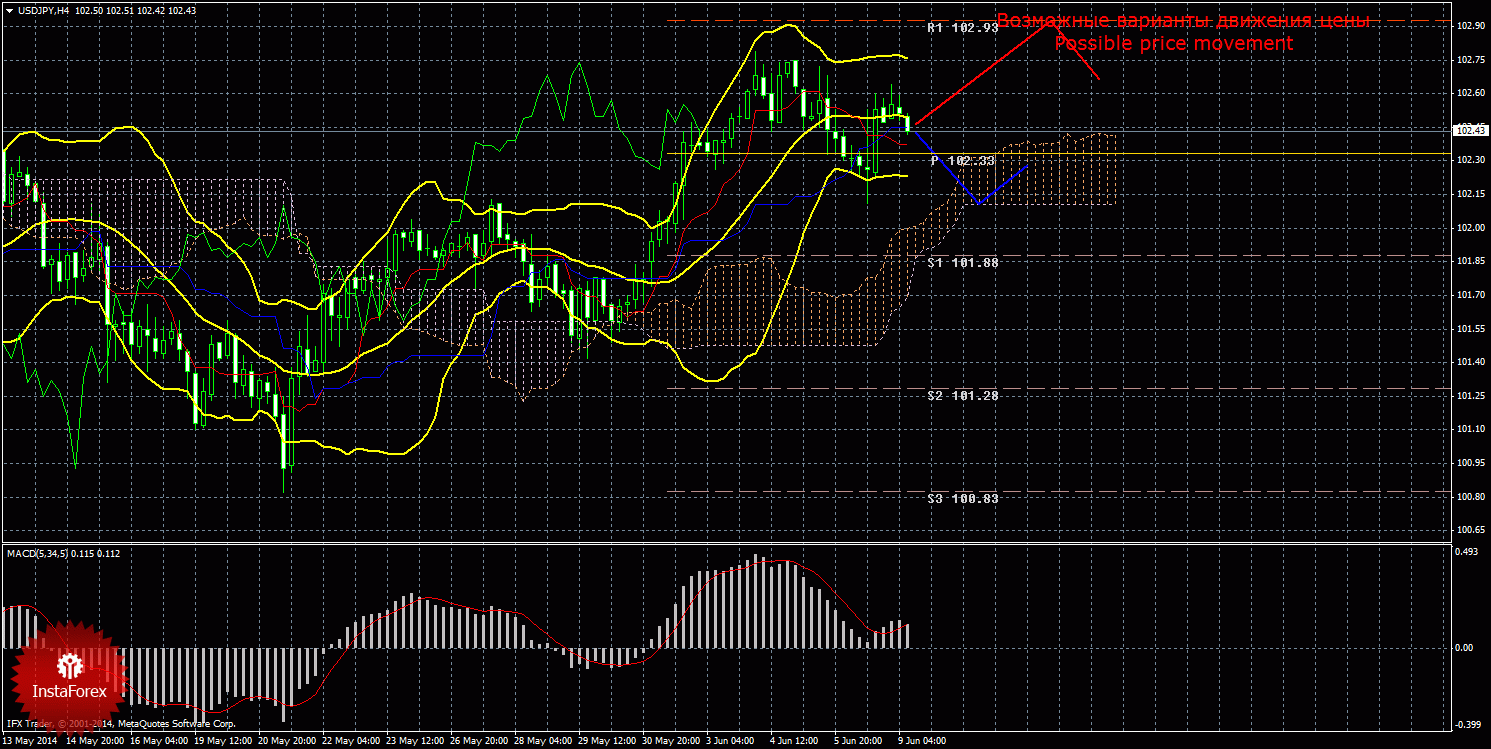The height and width of the screenshot is (749, 1491).
Task: Click the 13 May 2014 date label
Action: [30, 741]
